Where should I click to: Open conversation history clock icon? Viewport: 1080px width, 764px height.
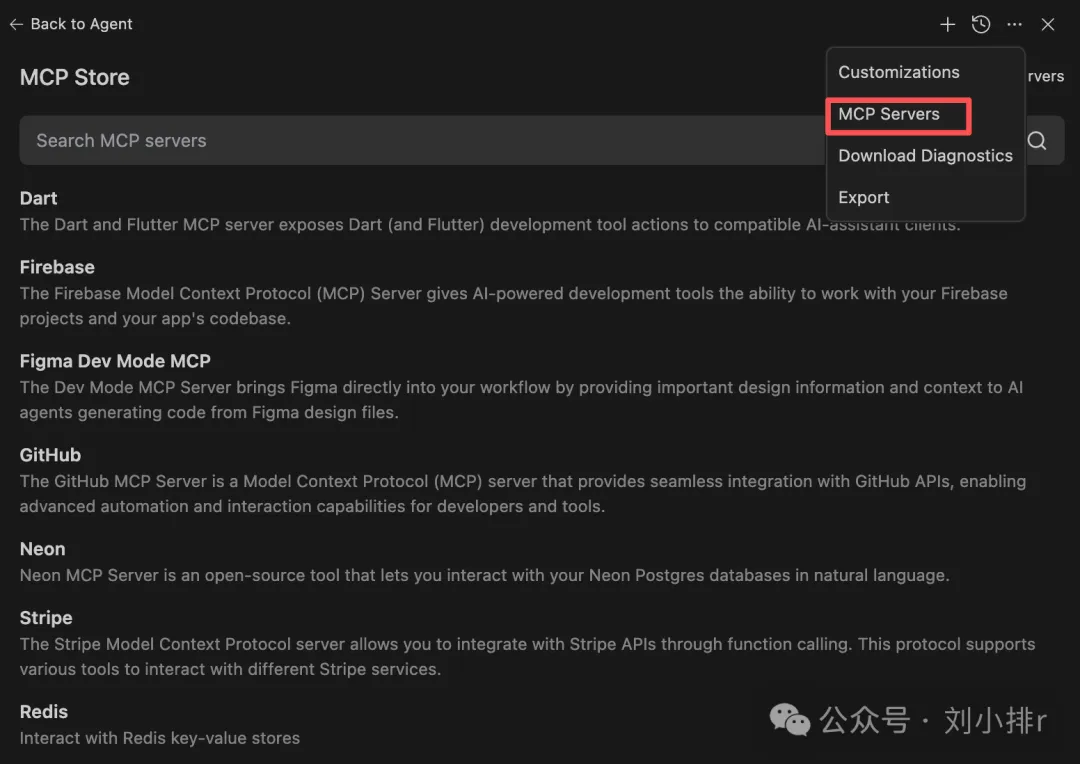981,25
